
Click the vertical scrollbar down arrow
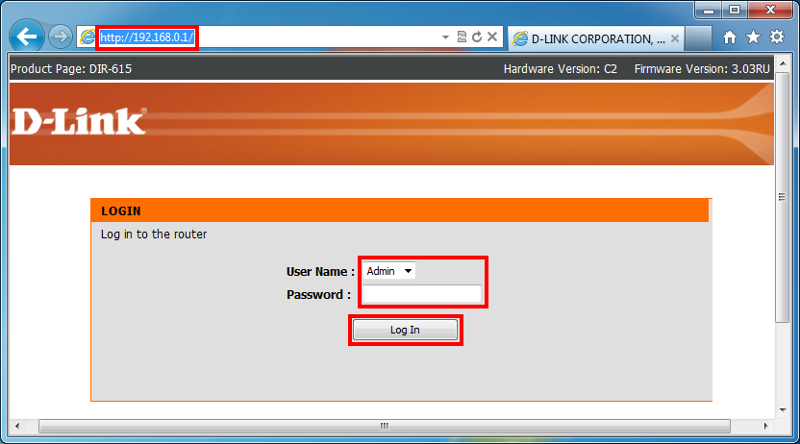(783, 410)
